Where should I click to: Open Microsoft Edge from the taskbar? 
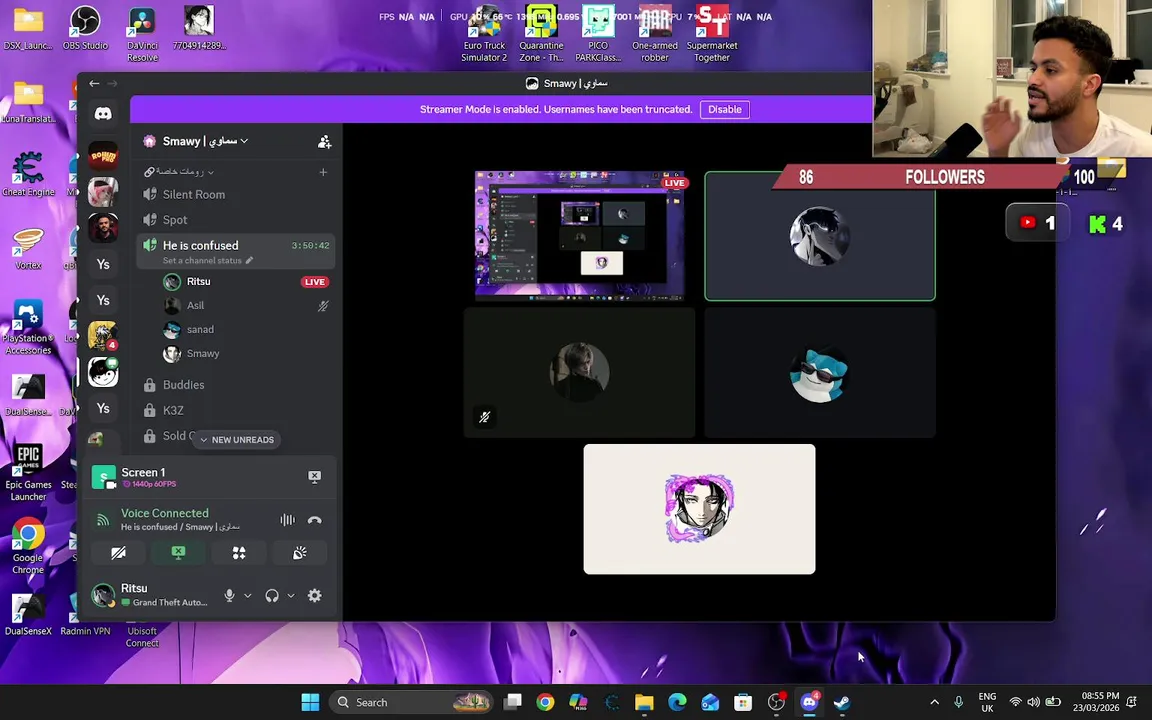point(677,702)
